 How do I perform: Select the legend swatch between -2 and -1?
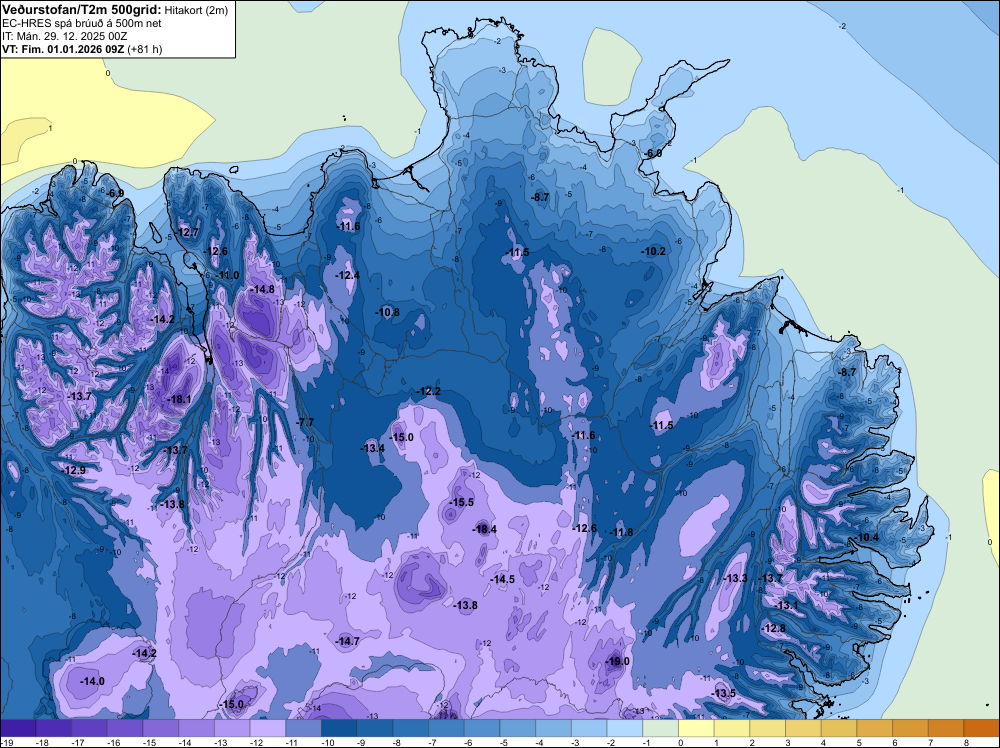point(625,728)
